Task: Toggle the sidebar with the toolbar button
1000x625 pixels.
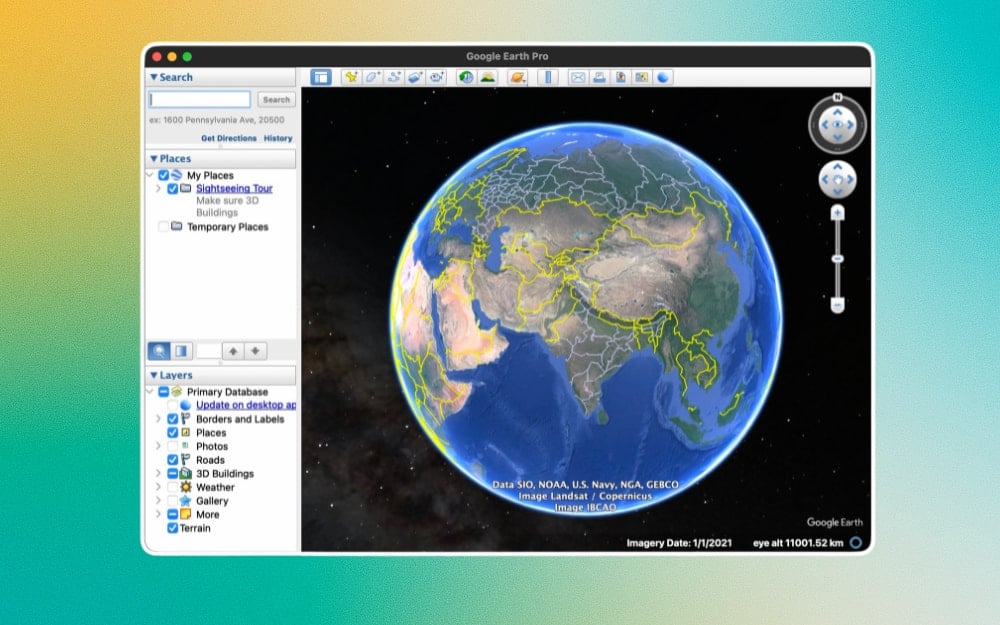Action: 321,77
